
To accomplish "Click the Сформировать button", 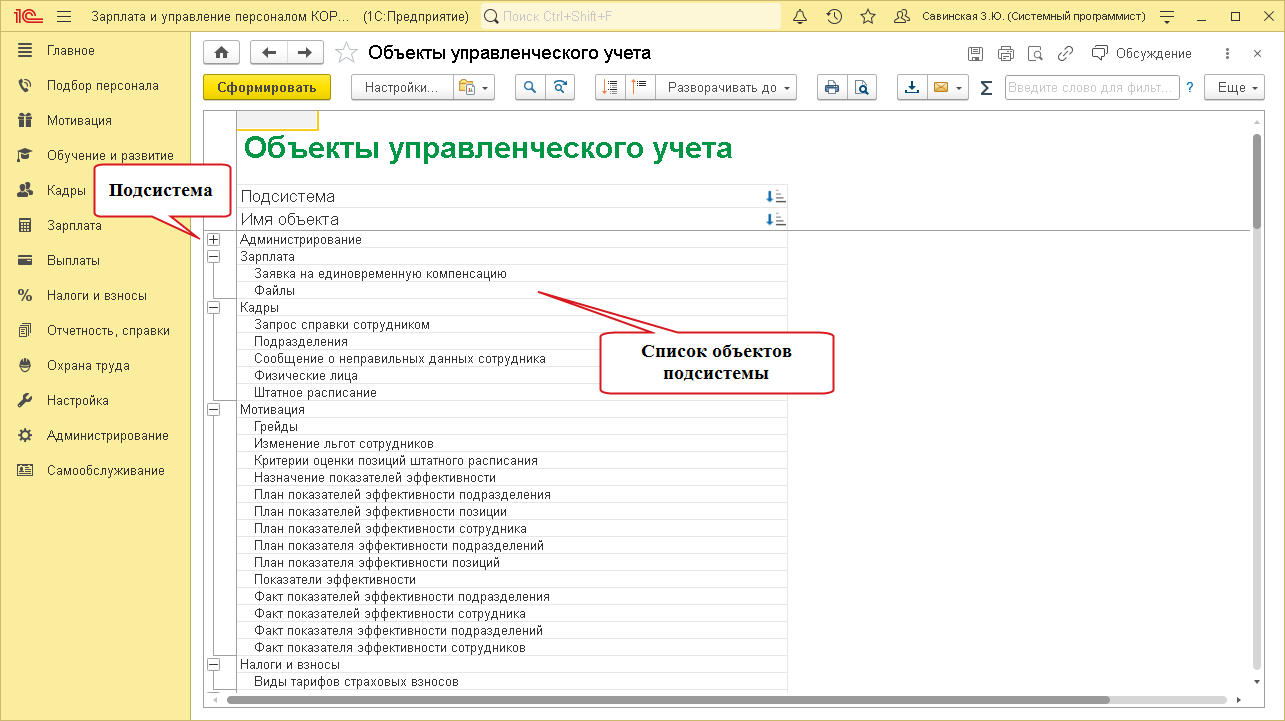I will [266, 88].
